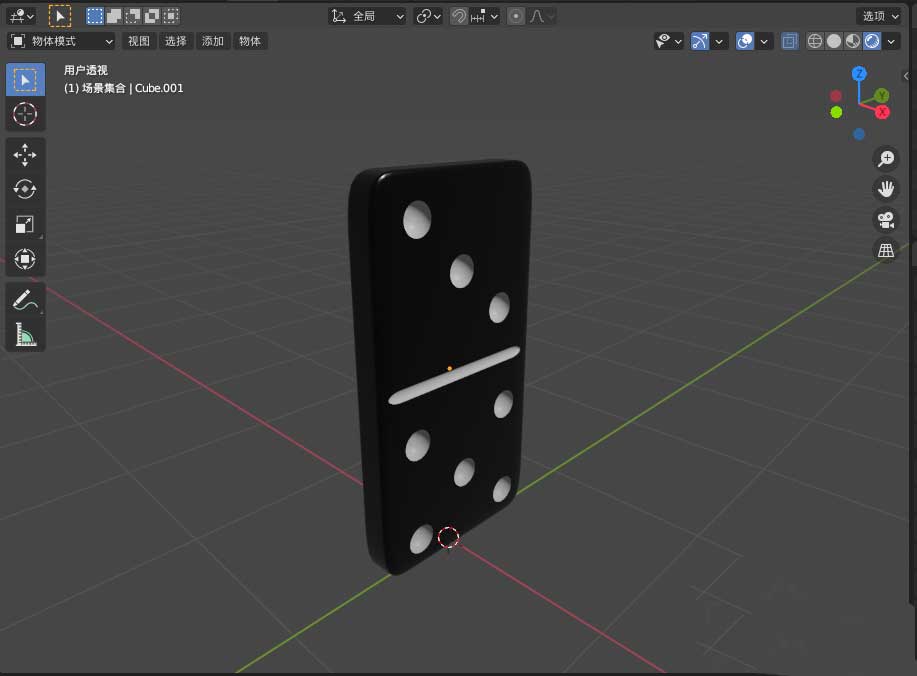917x676 pixels.
Task: Toggle proportional editing circle icon
Action: [x=516, y=16]
